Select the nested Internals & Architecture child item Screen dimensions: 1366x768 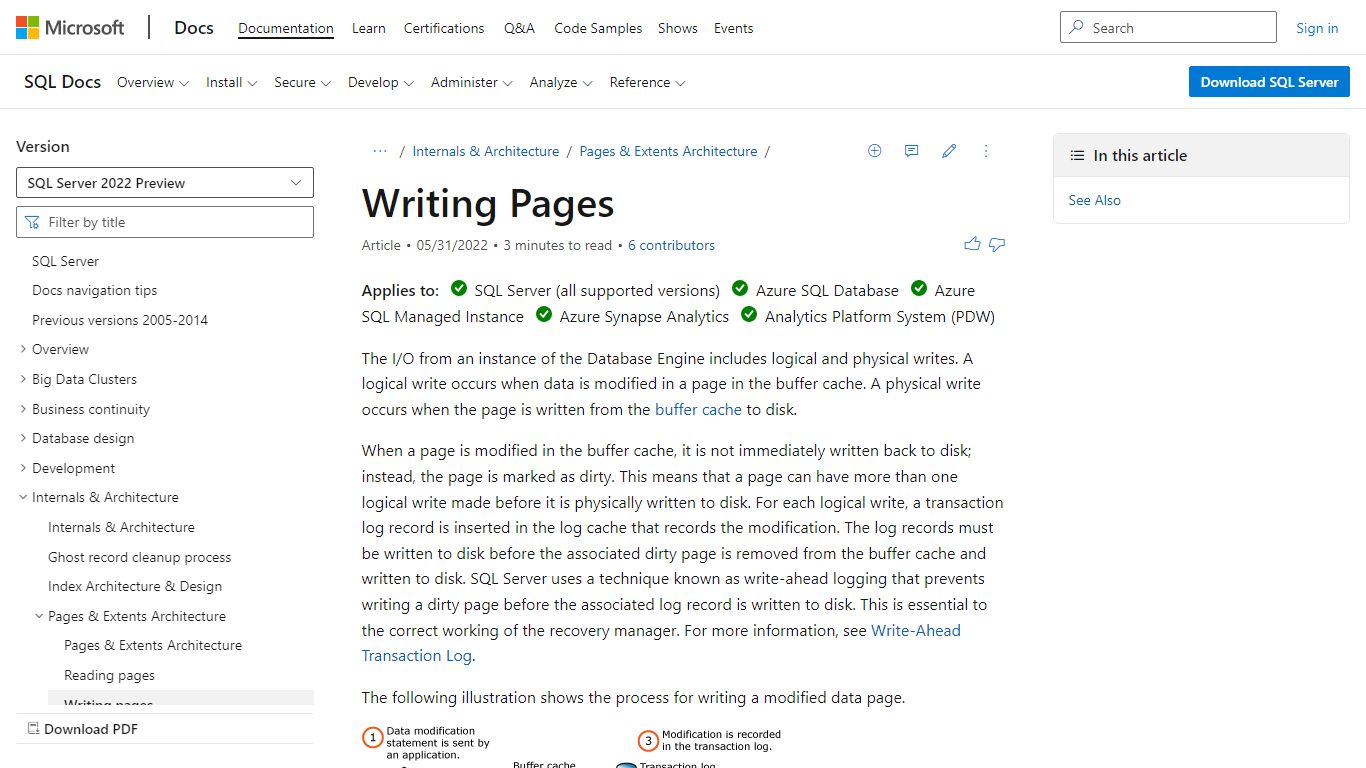121,527
